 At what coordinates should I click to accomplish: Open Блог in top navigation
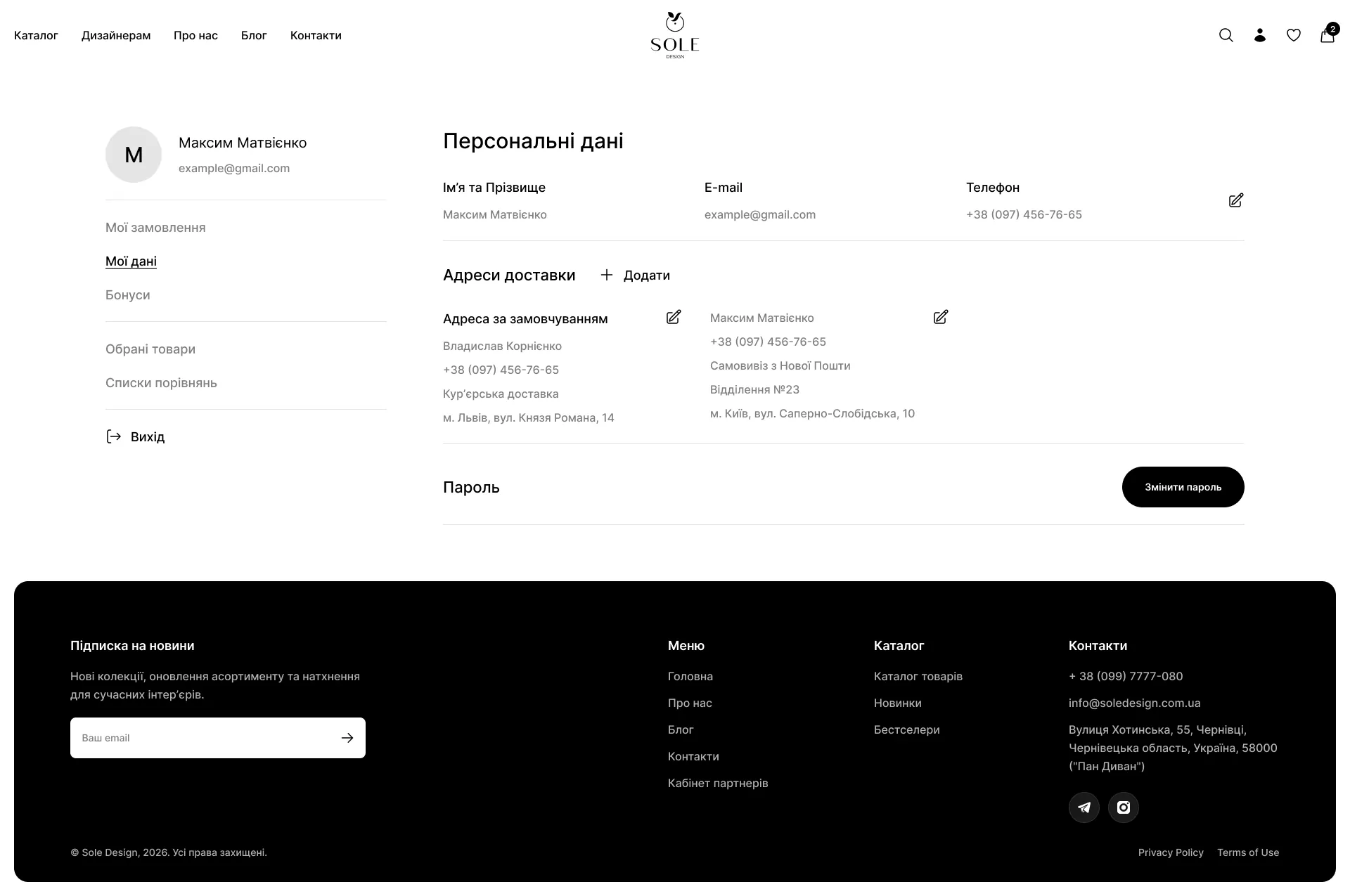(x=254, y=35)
